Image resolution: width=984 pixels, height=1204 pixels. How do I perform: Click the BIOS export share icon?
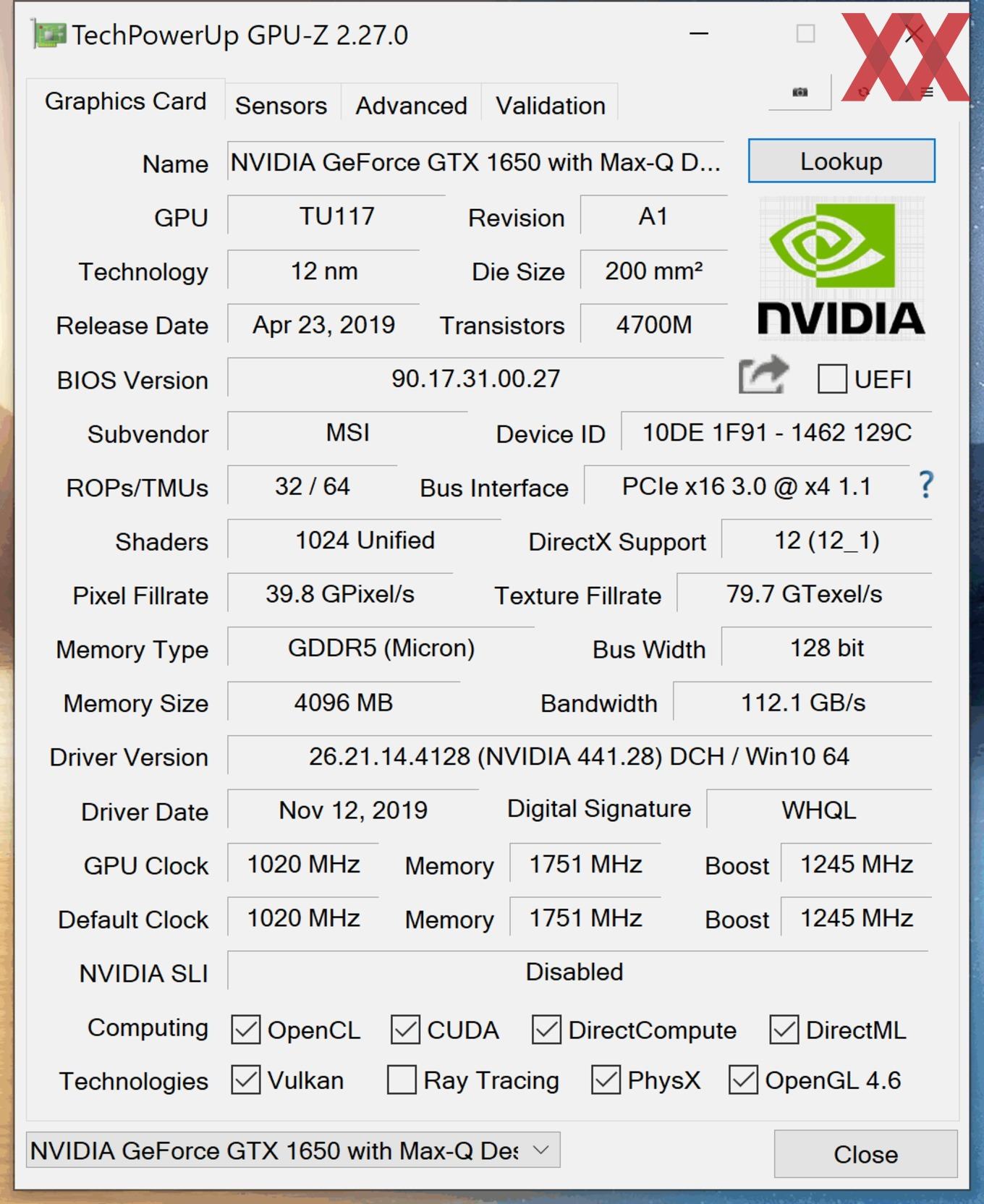pos(763,376)
